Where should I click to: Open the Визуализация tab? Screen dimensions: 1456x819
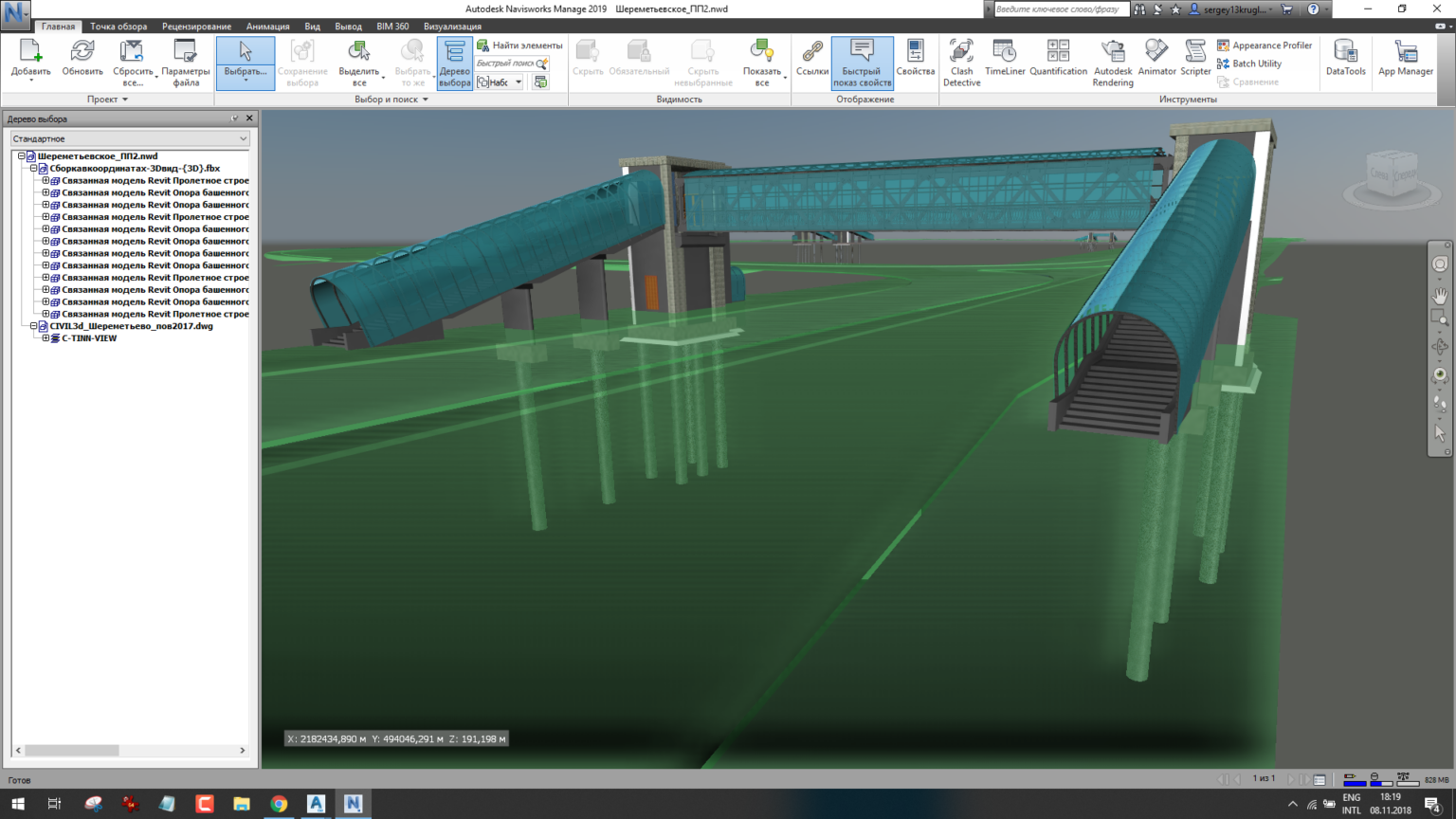coord(450,27)
